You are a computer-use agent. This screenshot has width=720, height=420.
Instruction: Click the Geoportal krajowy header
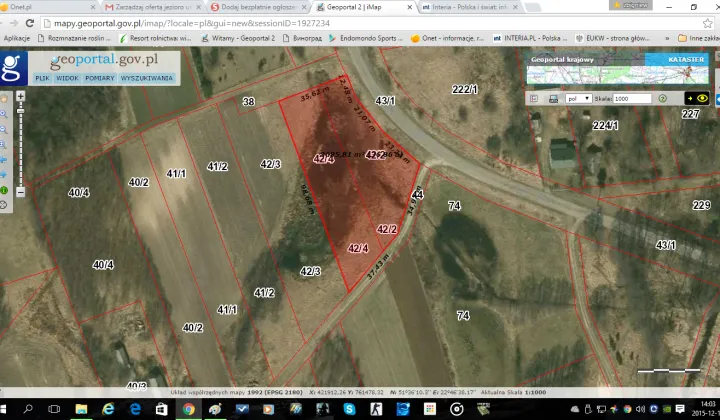[x=562, y=59]
